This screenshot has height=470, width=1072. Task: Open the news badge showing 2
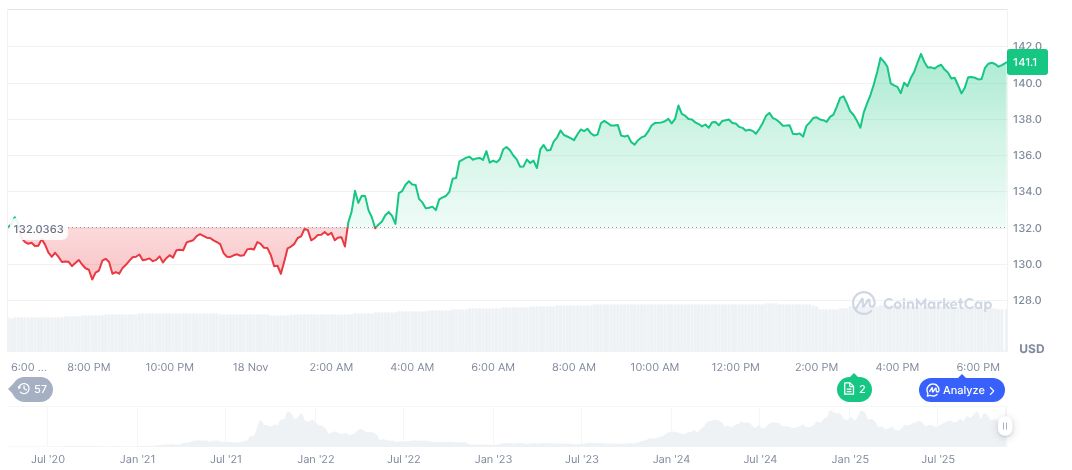tap(854, 389)
